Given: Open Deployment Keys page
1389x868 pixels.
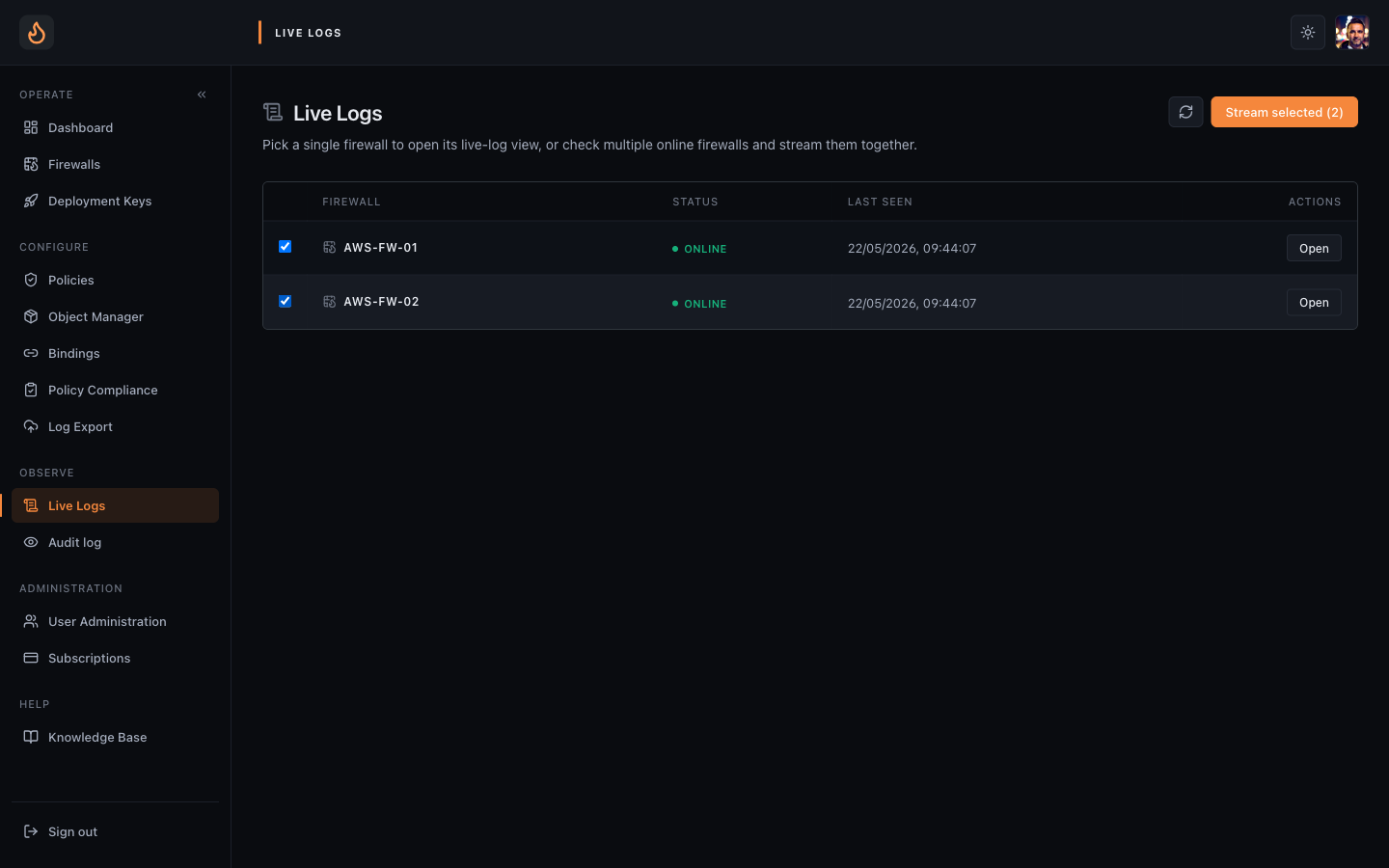Looking at the screenshot, I should click(115, 201).
